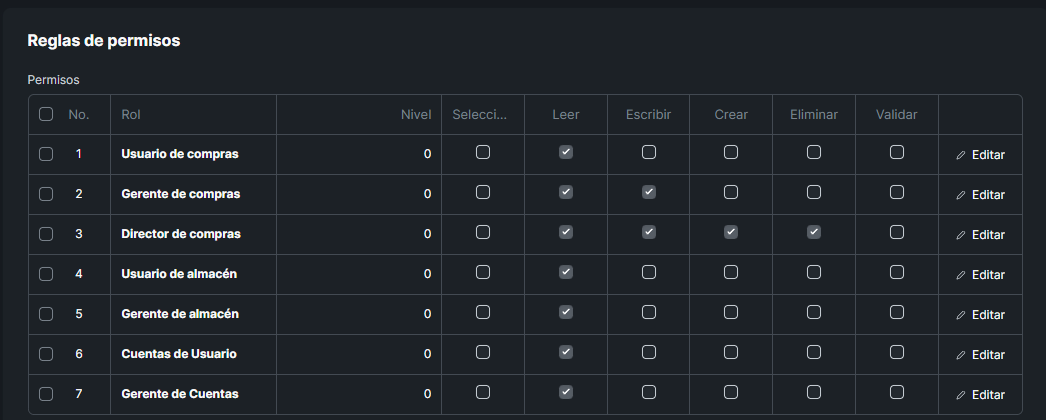Viewport: 1046px width, 420px height.
Task: Enable Validar for Gerente de Cuentas
Action: click(x=897, y=392)
